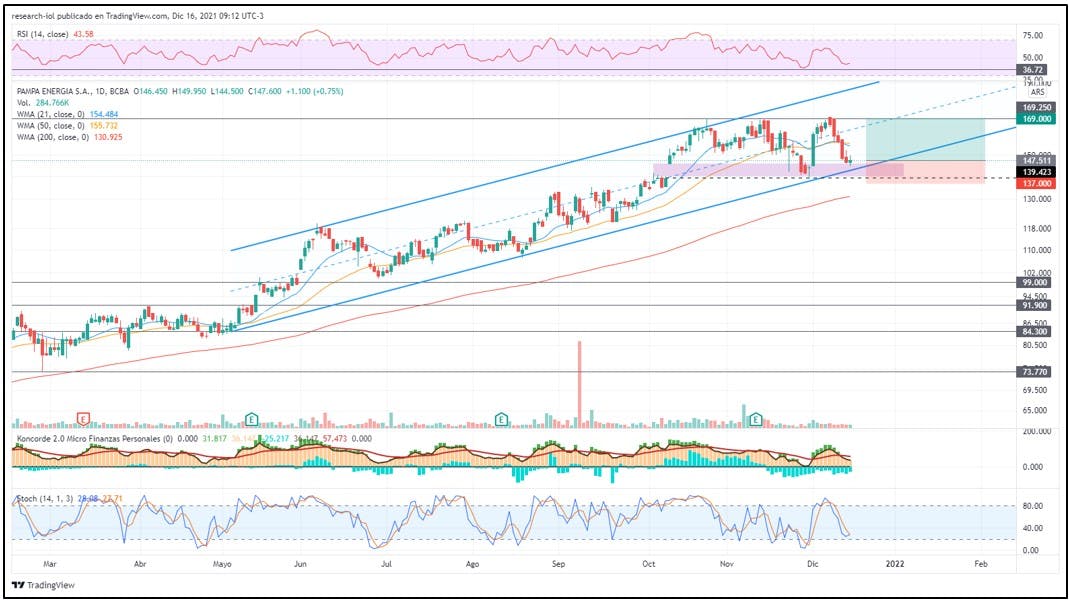Click the 84.300 horizontal line label
Viewport: 1069px width, 601px height.
point(1035,332)
